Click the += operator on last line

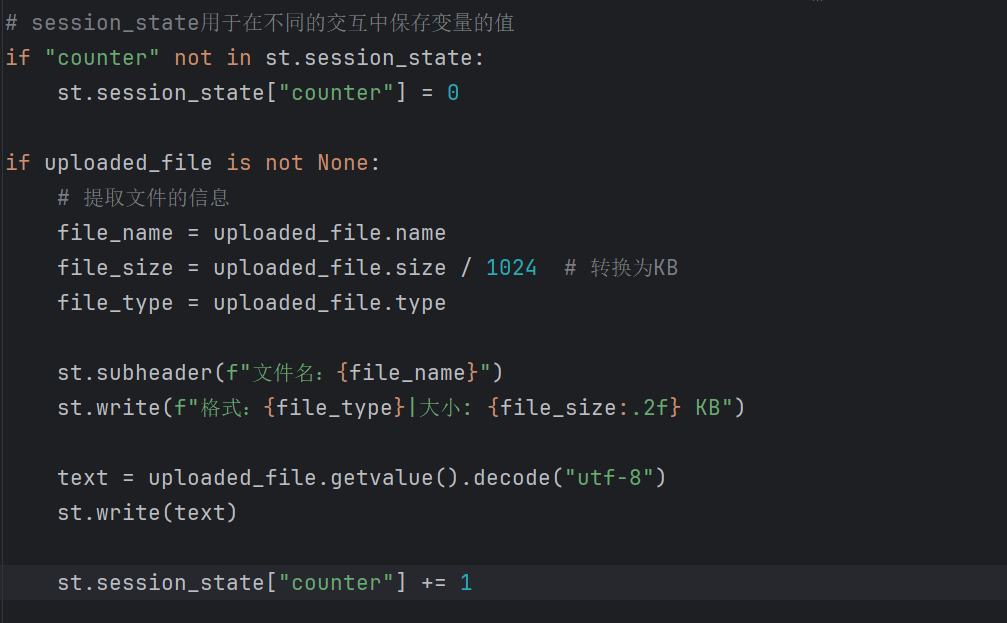433,583
